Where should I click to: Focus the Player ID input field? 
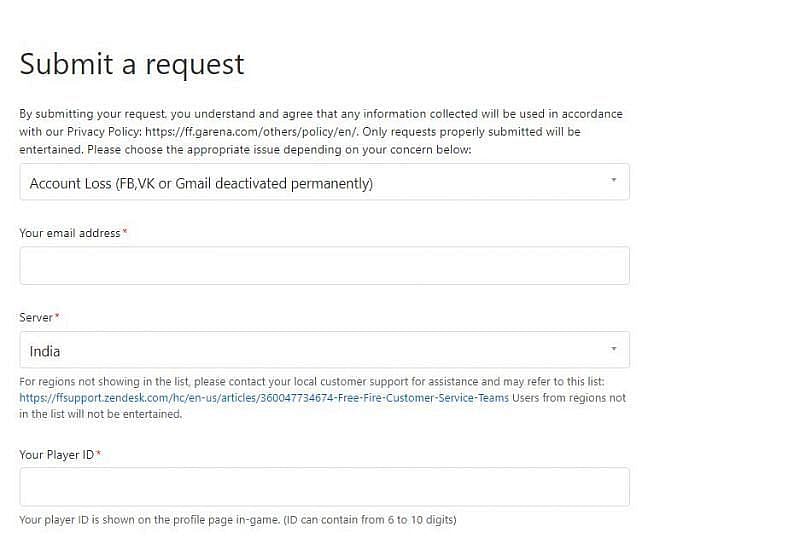pos(324,487)
